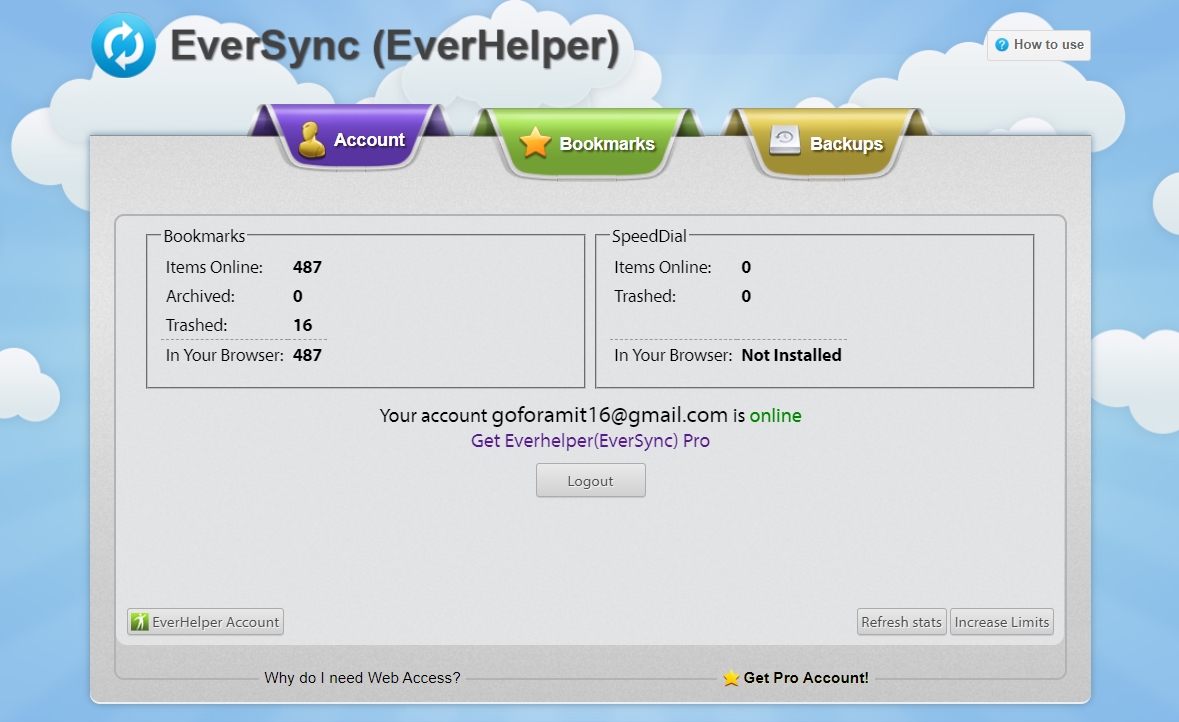Click the Increase Limits button
The width and height of the screenshot is (1179, 722).
(x=1002, y=622)
